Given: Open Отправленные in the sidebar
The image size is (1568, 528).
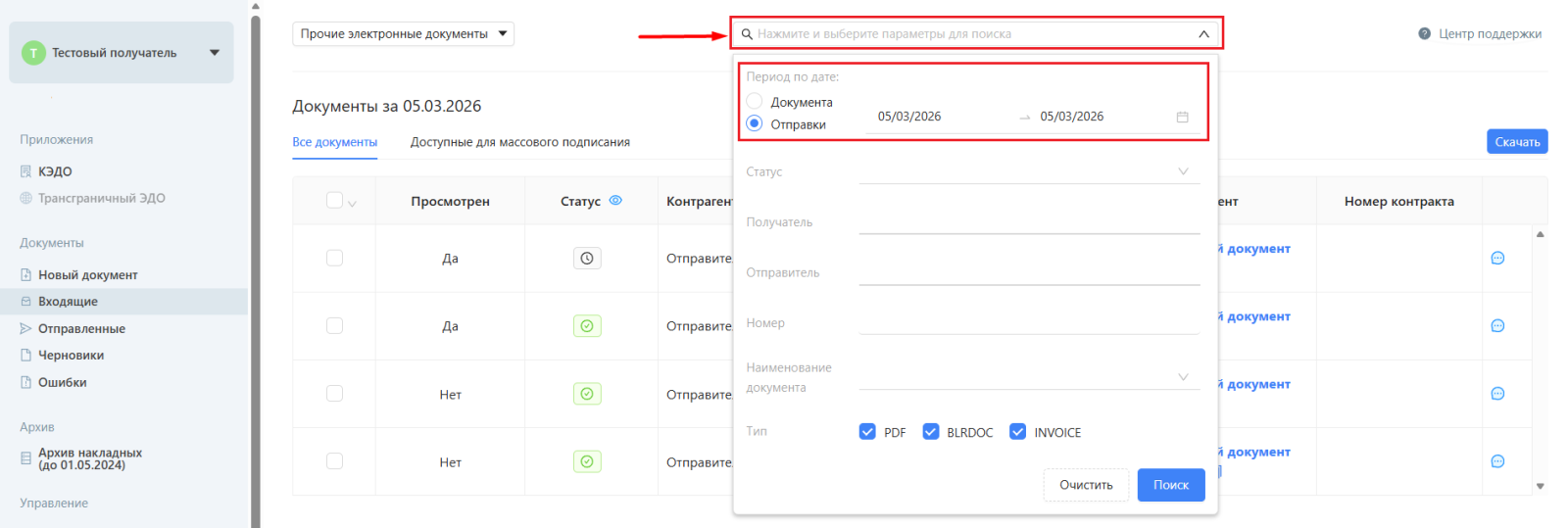Looking at the screenshot, I should tap(81, 329).
